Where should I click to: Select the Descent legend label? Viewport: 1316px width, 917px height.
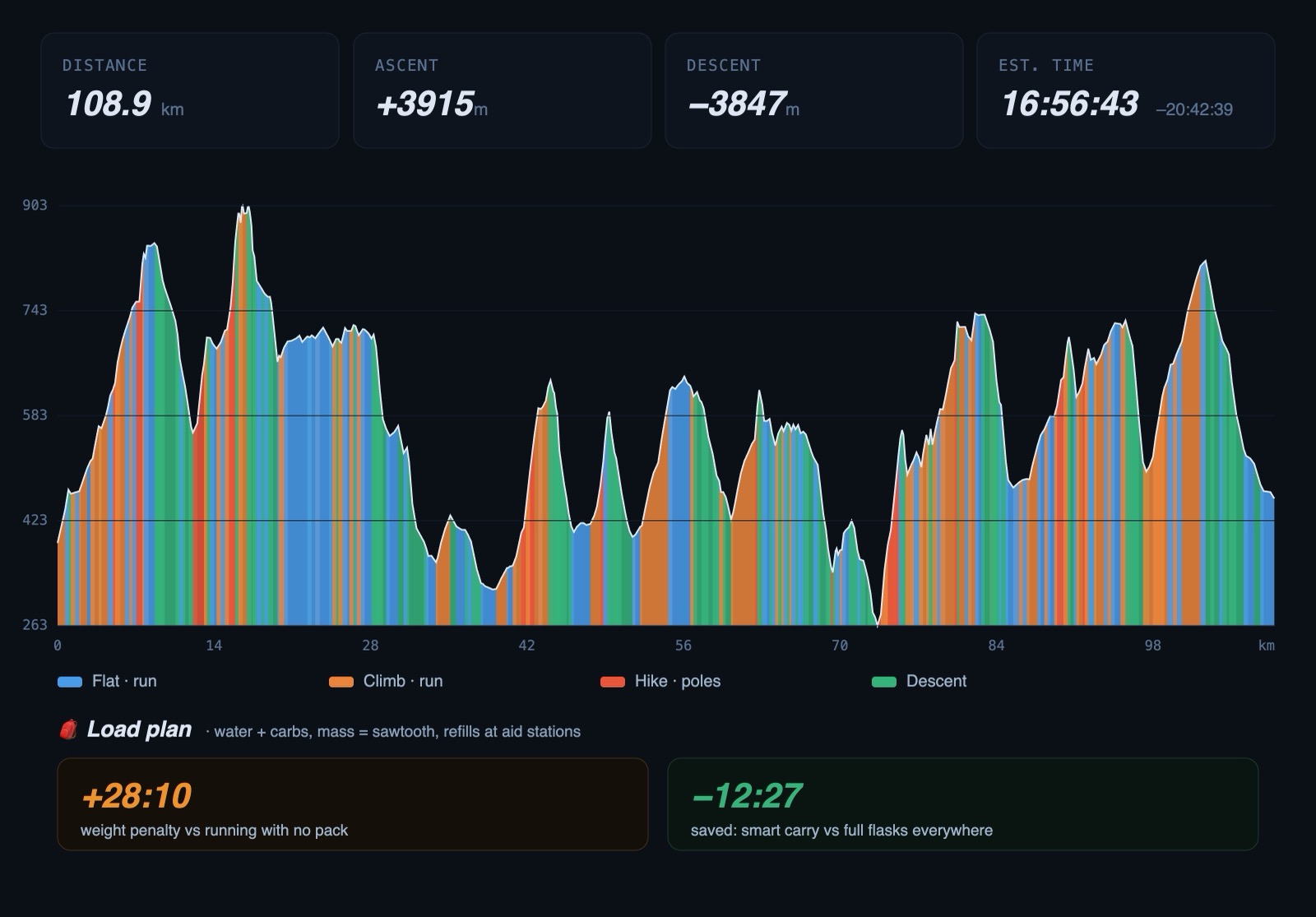pos(936,681)
